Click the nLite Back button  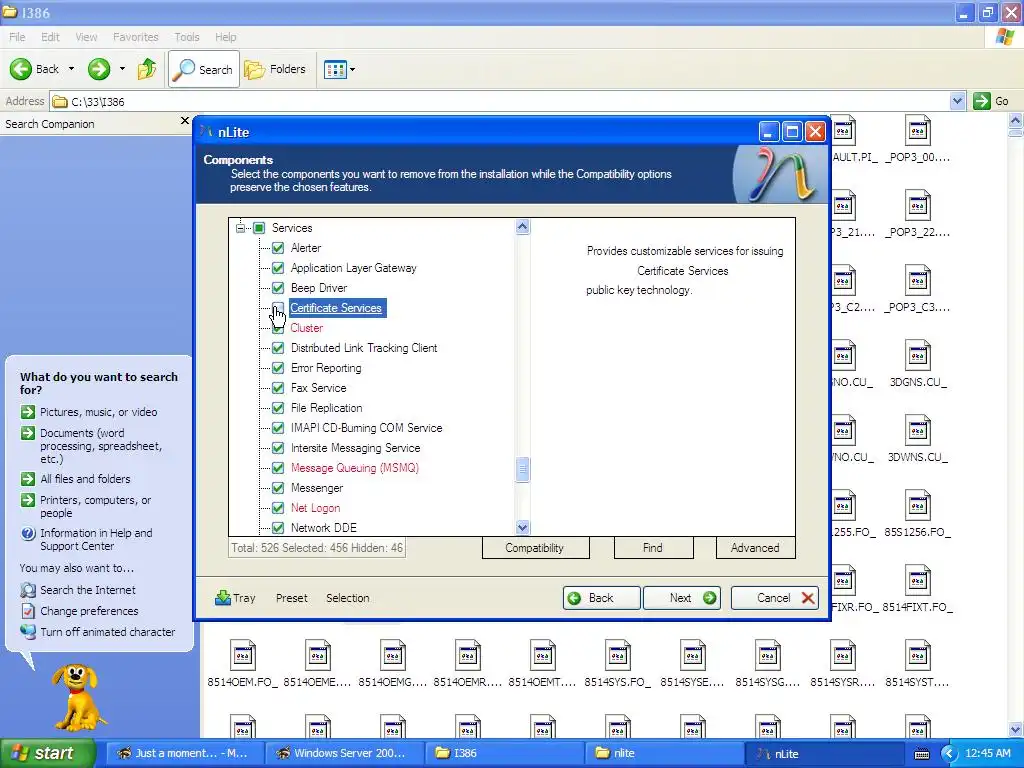point(601,598)
